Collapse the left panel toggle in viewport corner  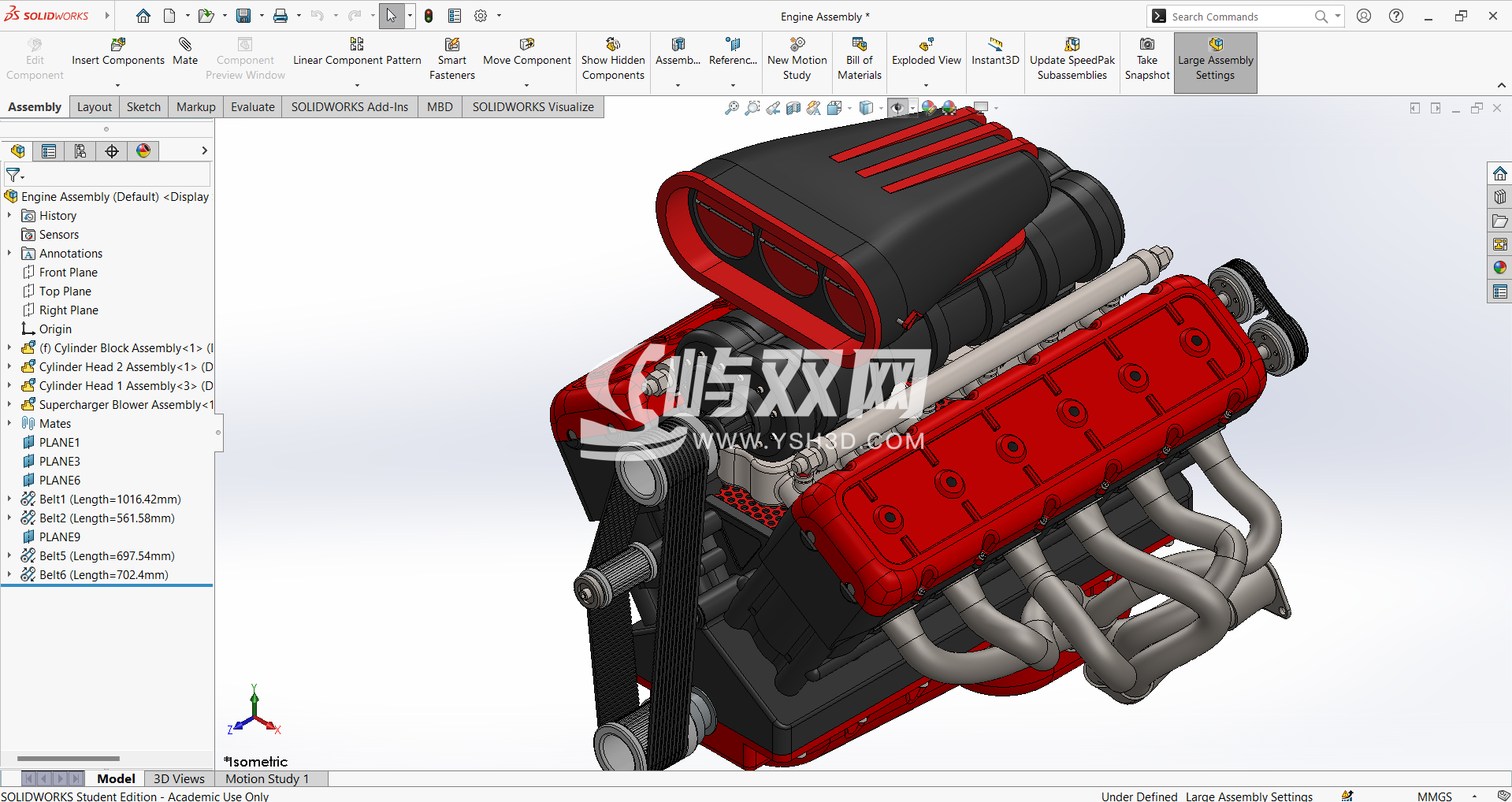pos(1415,108)
